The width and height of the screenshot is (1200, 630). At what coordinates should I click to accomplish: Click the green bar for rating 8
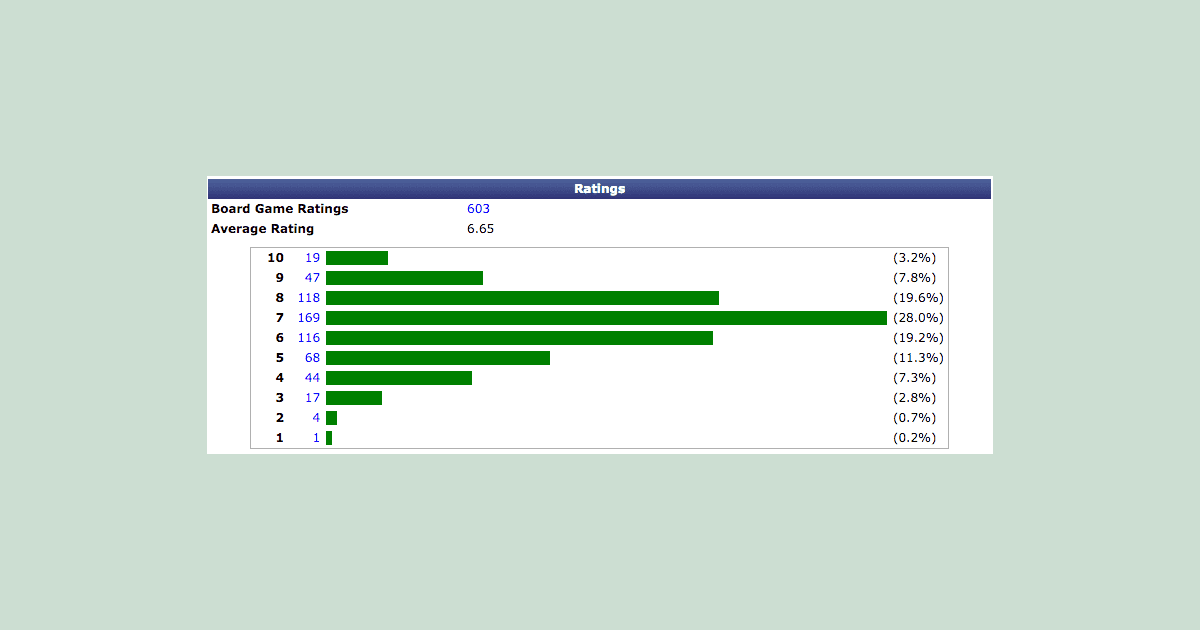[522, 298]
